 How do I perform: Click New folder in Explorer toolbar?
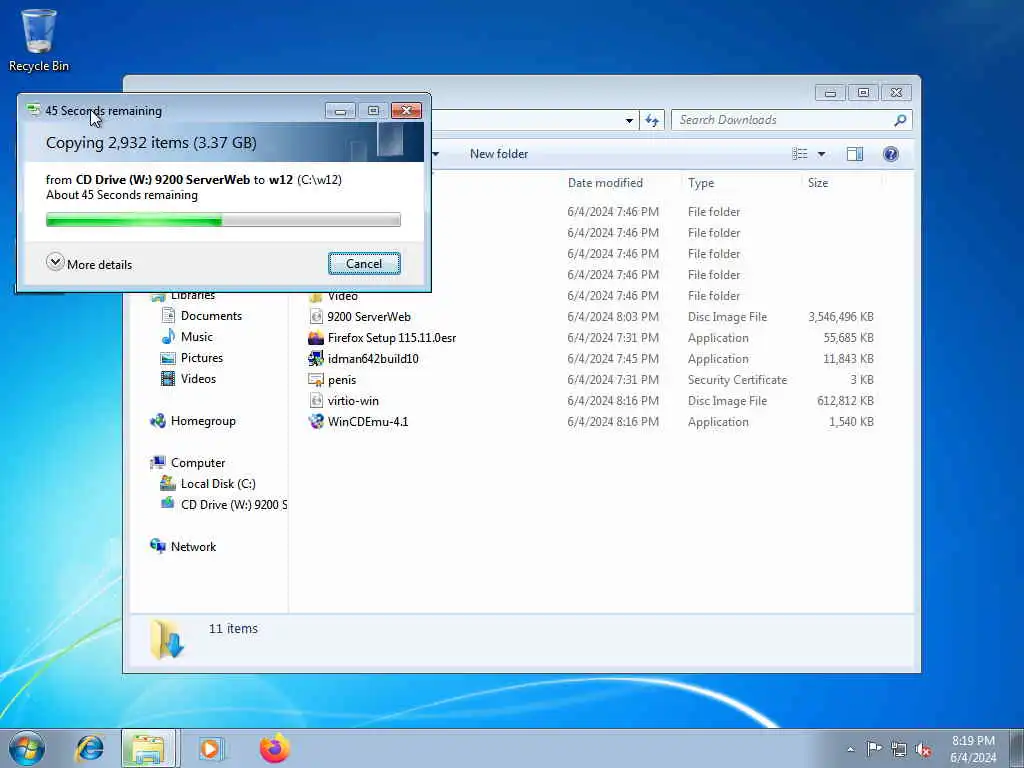499,154
